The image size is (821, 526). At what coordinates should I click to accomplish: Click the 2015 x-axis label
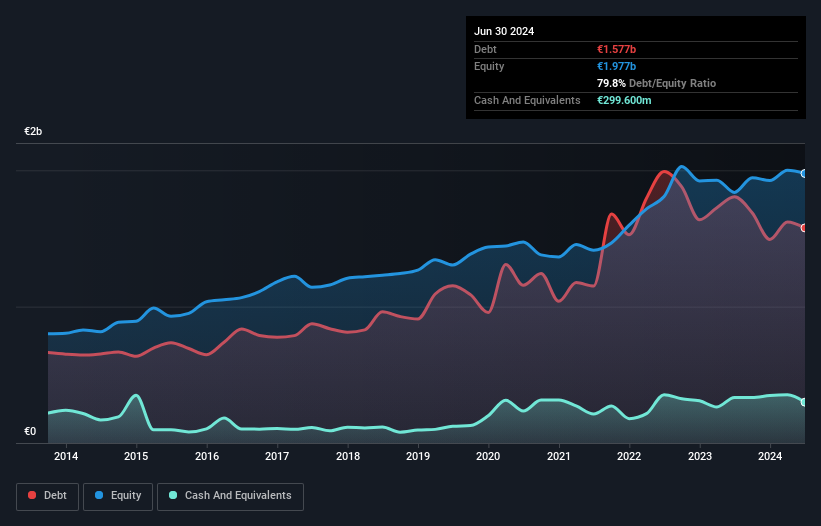point(136,456)
